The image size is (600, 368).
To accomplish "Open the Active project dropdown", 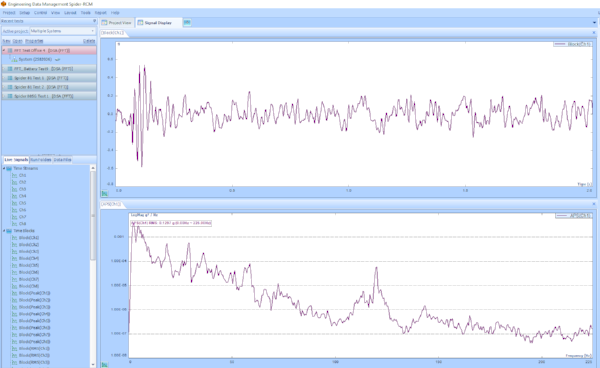I will [62, 31].
